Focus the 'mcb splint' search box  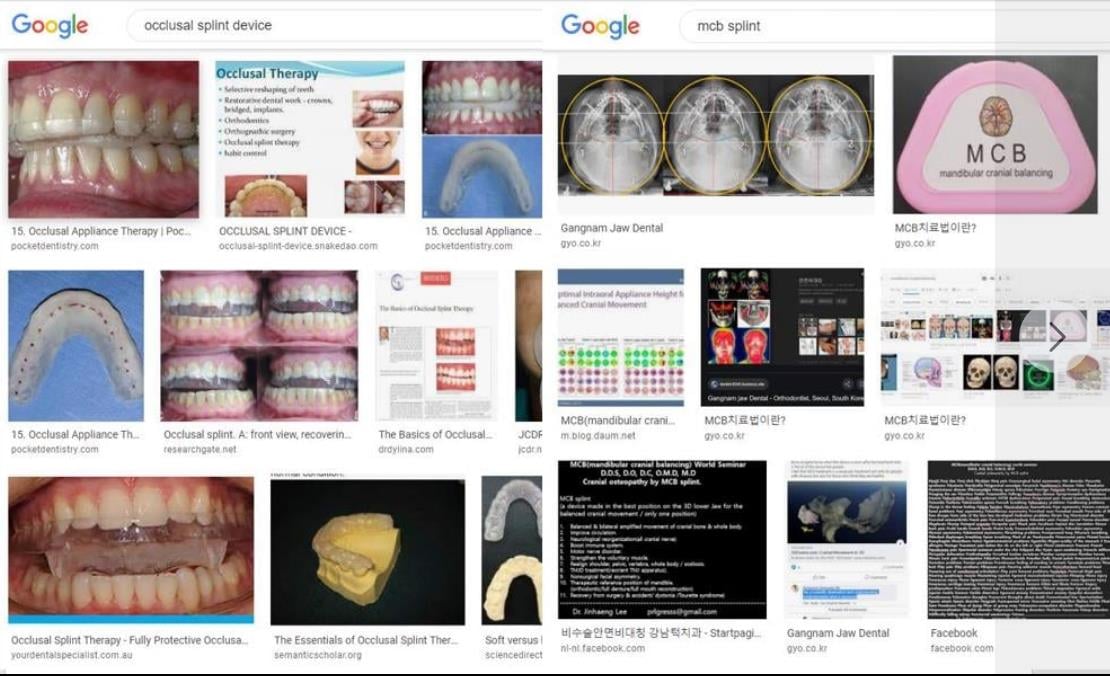click(892, 26)
